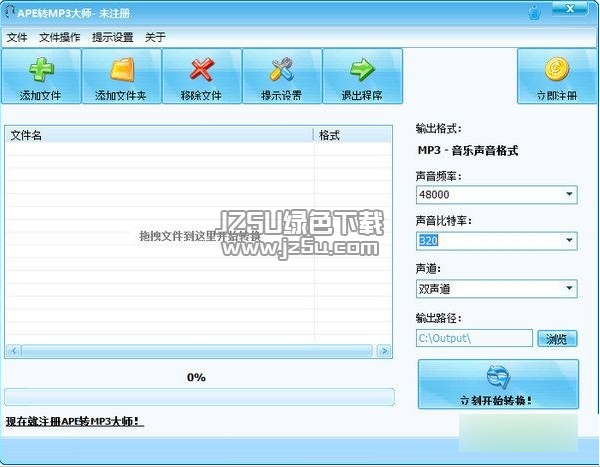Start conversion with 立刻开始转换 button
Screen dimensions: 600x467
pos(498,384)
